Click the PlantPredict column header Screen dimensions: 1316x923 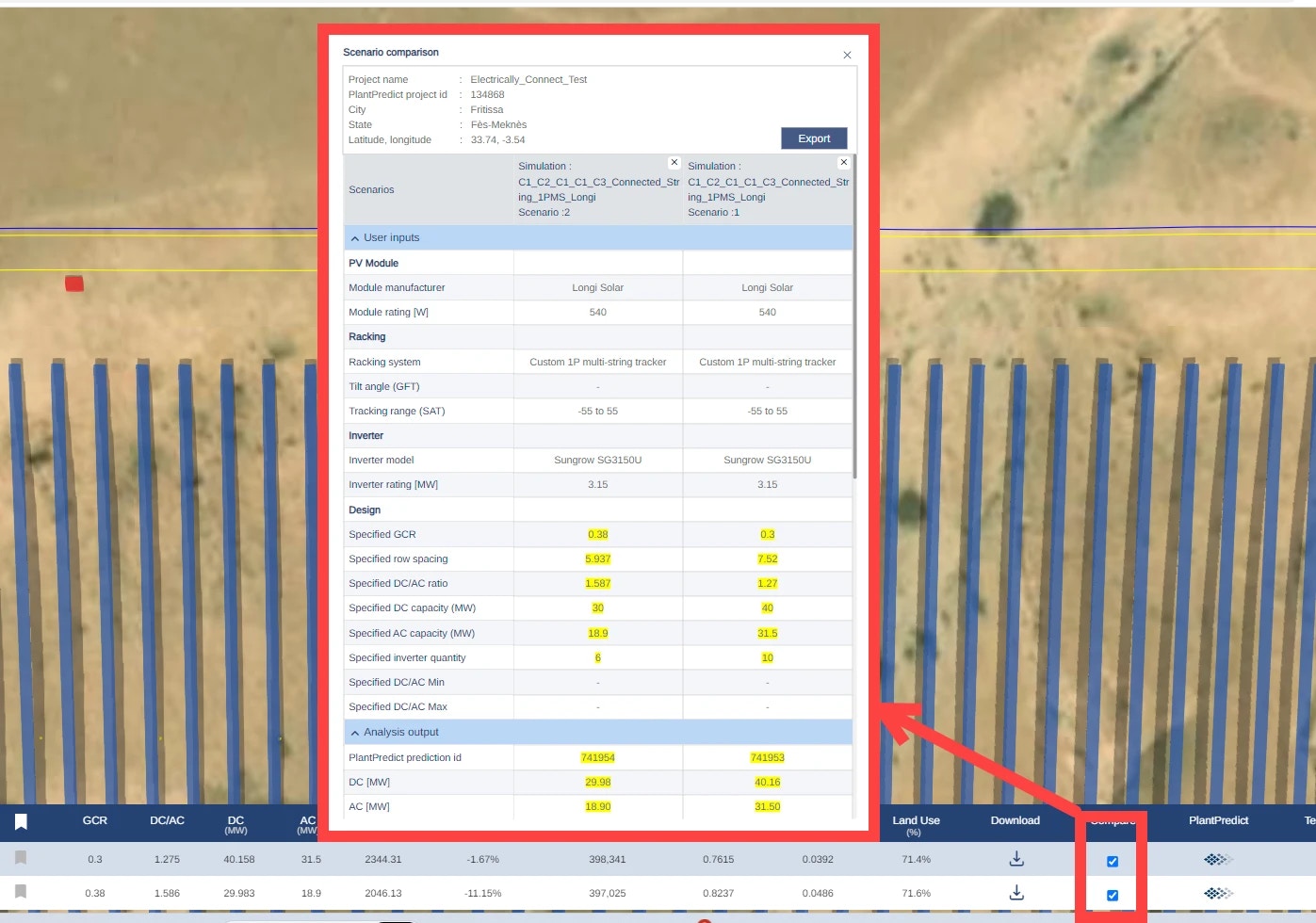(1218, 820)
